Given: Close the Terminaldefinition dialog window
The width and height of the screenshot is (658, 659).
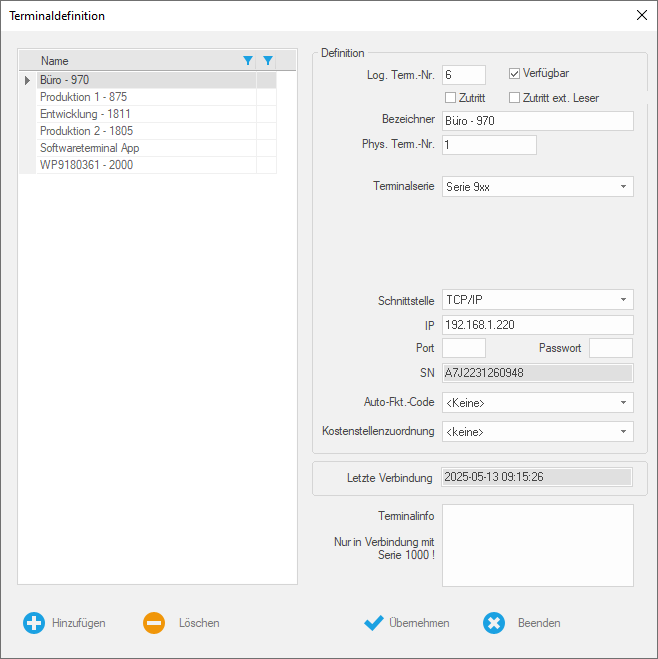Looking at the screenshot, I should (641, 15).
